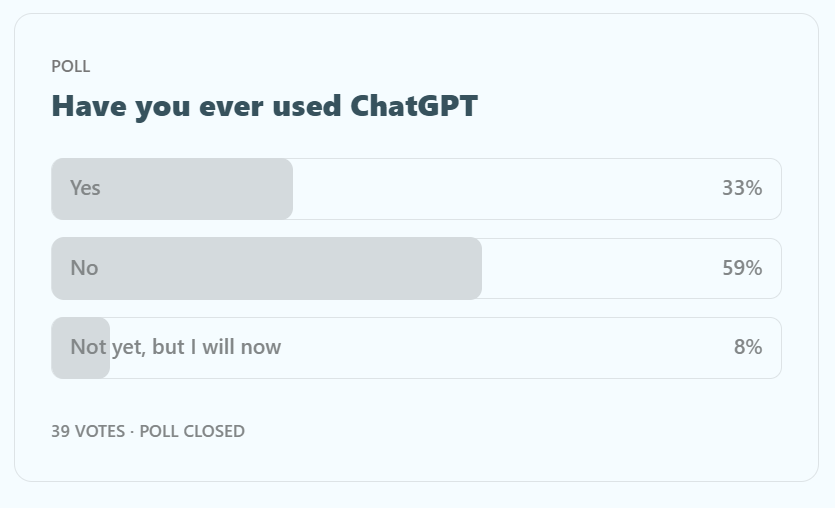835x508 pixels.
Task: Click the 33% result value
Action: coord(742,188)
